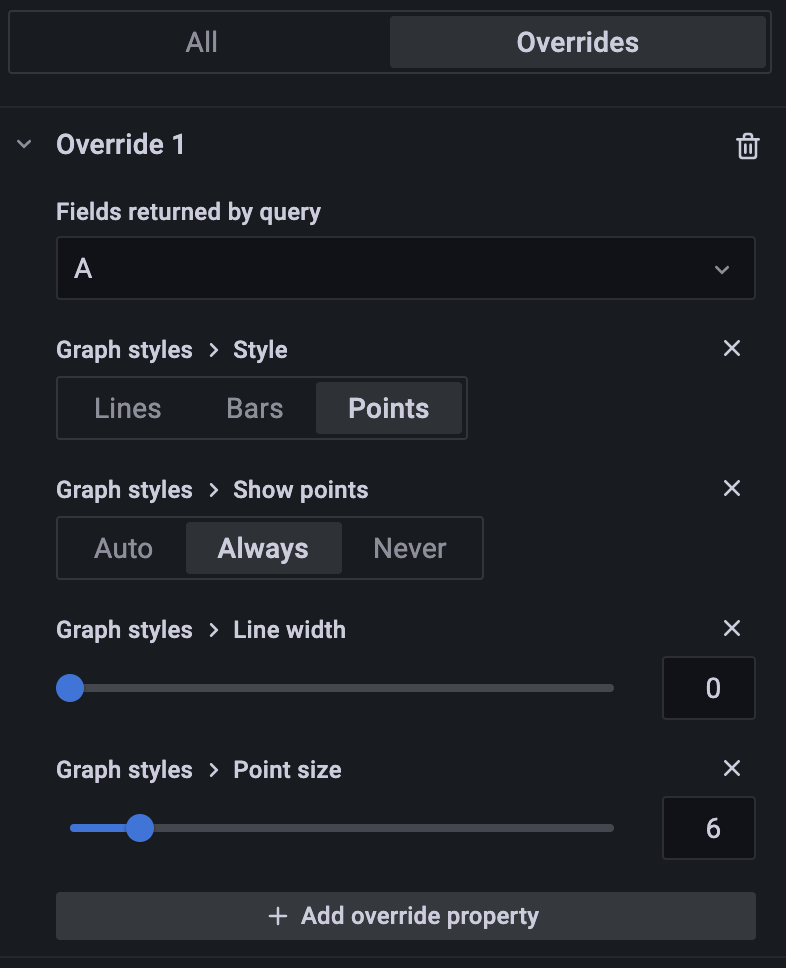Remove the Line width override property

(x=732, y=628)
